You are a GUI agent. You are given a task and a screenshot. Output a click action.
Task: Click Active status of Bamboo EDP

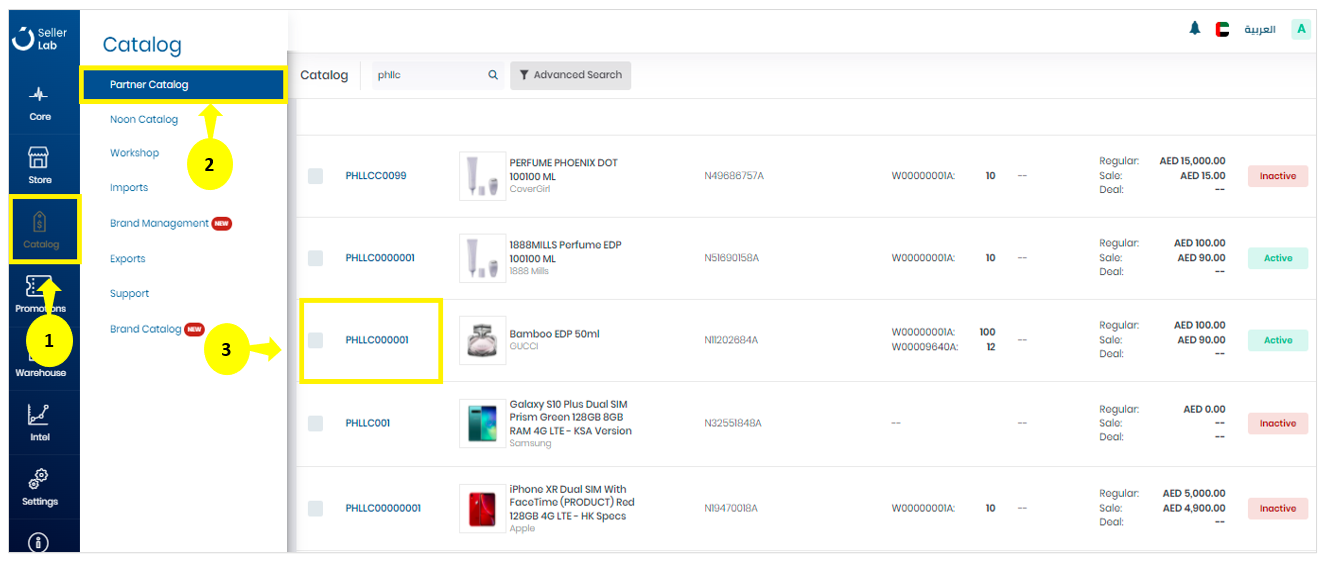pyautogui.click(x=1277, y=340)
